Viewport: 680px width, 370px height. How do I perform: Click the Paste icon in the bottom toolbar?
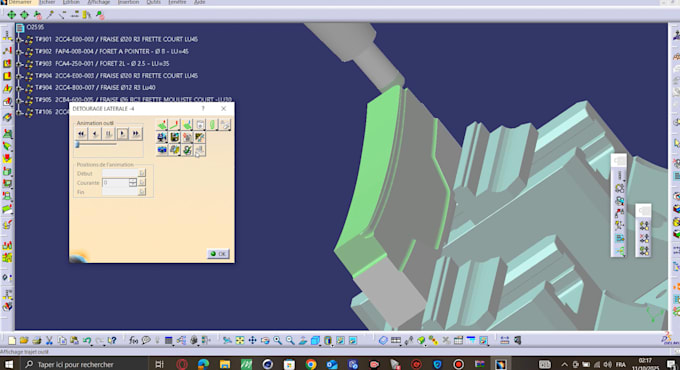(74, 341)
